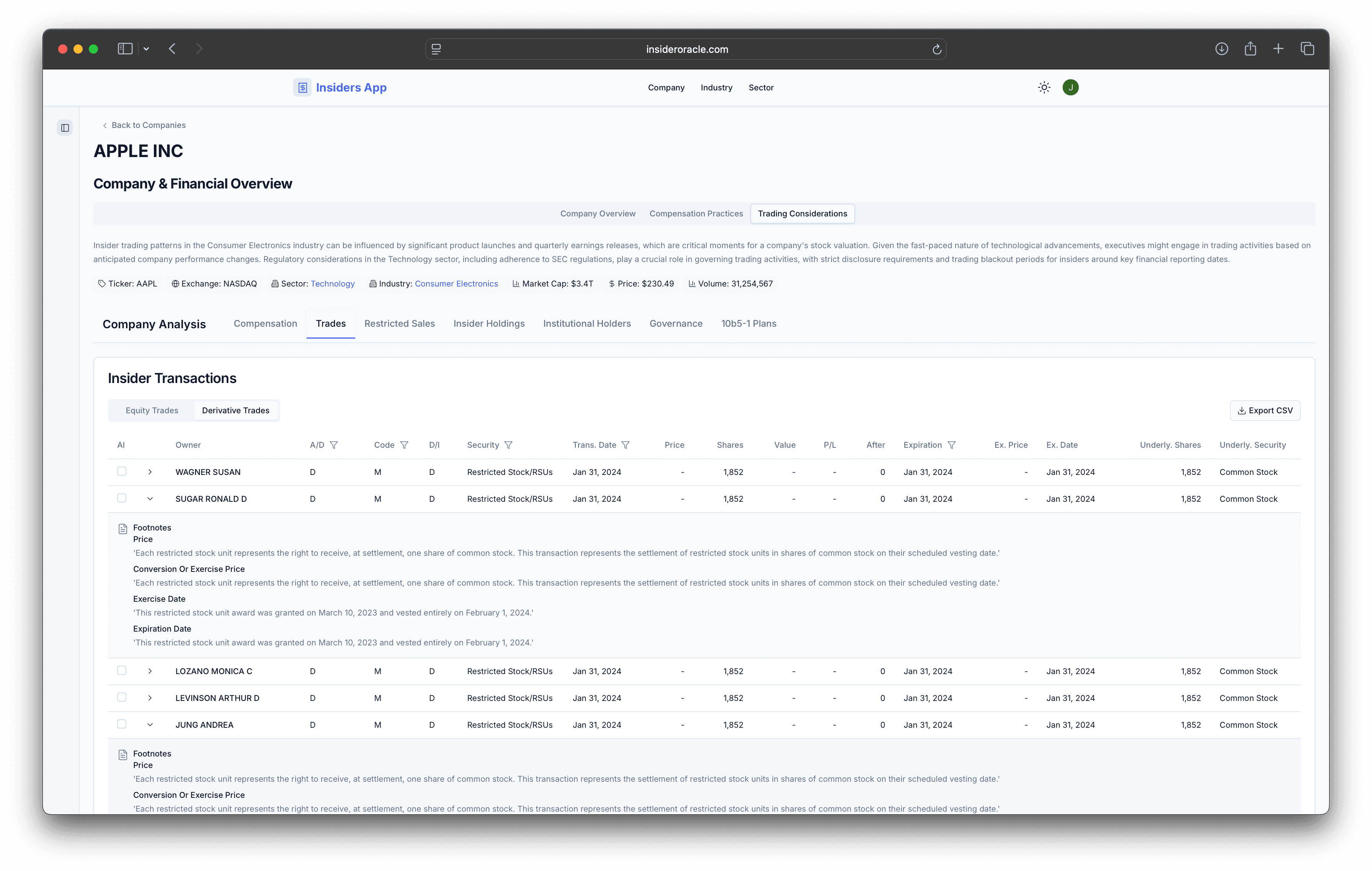The width and height of the screenshot is (1372, 871).
Task: Click the Code column filter icon
Action: (404, 445)
